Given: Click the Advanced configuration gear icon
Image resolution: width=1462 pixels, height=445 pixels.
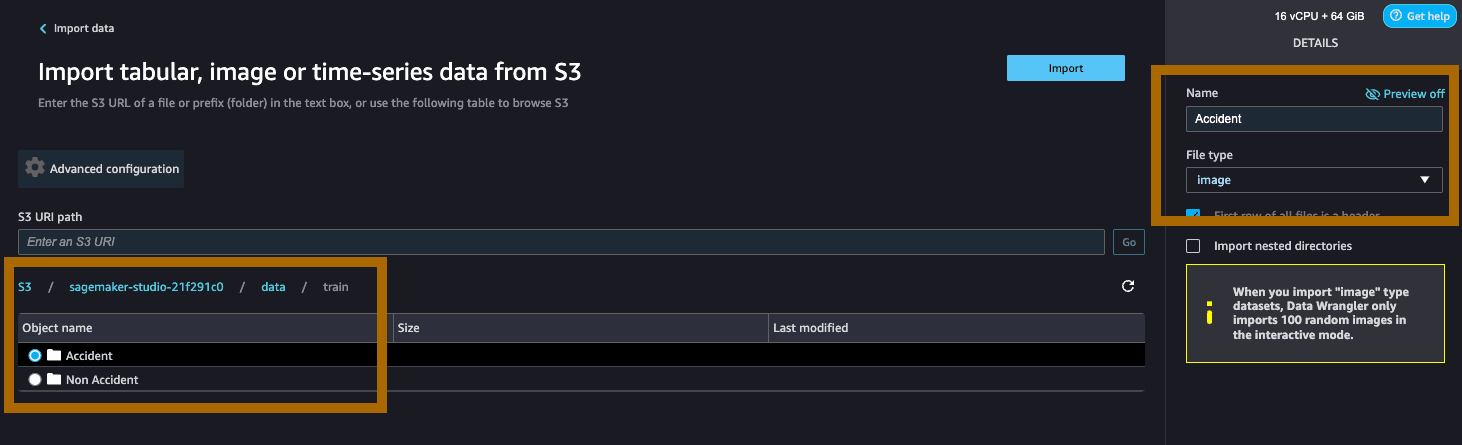Looking at the screenshot, I should pos(35,168).
